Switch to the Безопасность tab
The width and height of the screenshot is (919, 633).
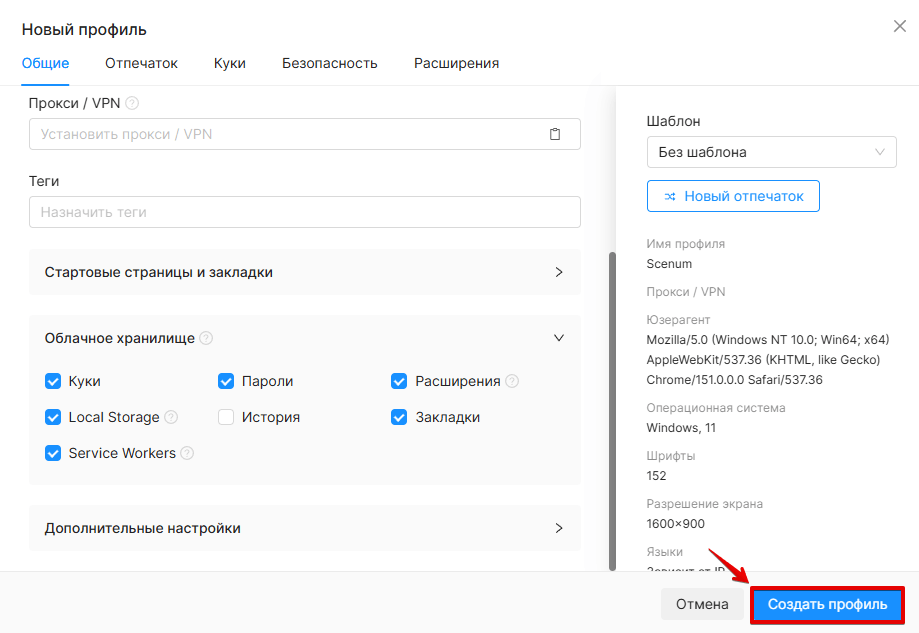[x=329, y=63]
